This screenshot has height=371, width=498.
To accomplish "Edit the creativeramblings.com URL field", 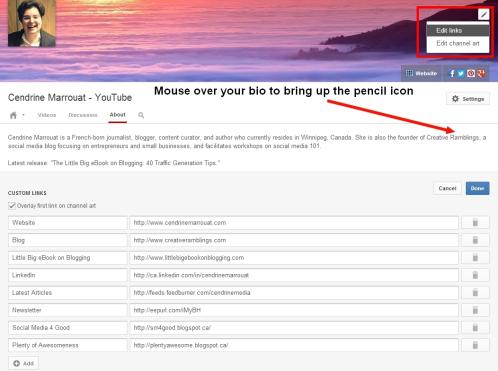I will pyautogui.click(x=294, y=240).
